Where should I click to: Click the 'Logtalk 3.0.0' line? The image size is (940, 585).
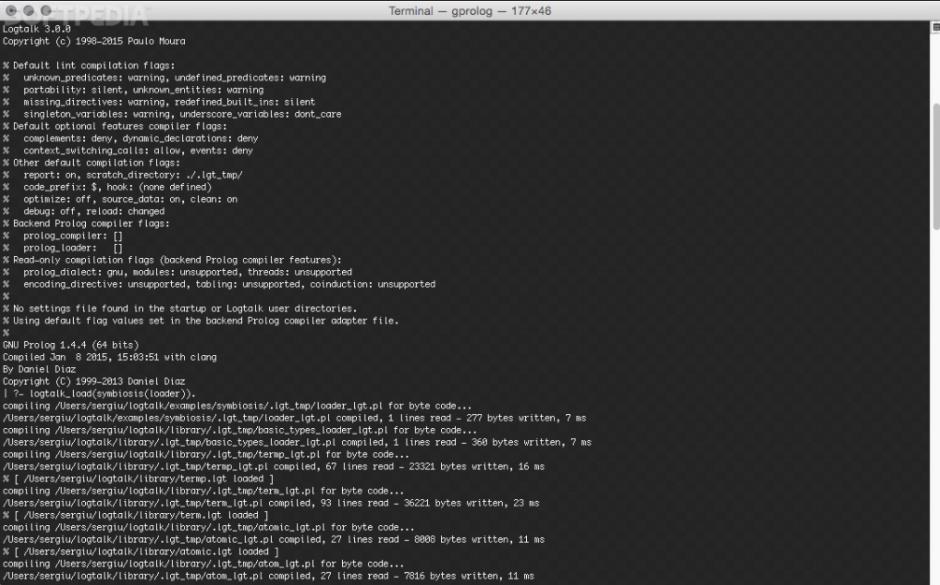click(x=37, y=29)
